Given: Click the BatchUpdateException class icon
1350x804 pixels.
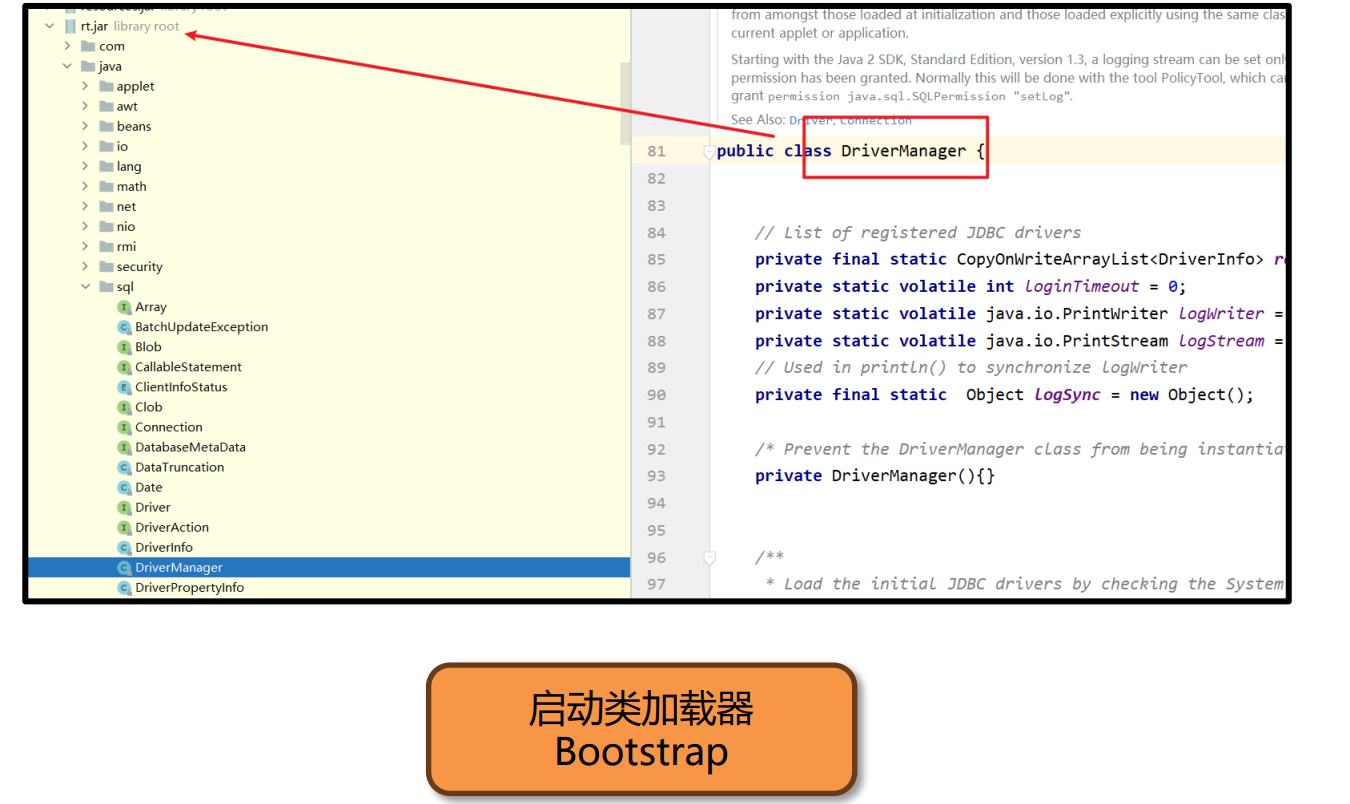Looking at the screenshot, I should [x=124, y=327].
